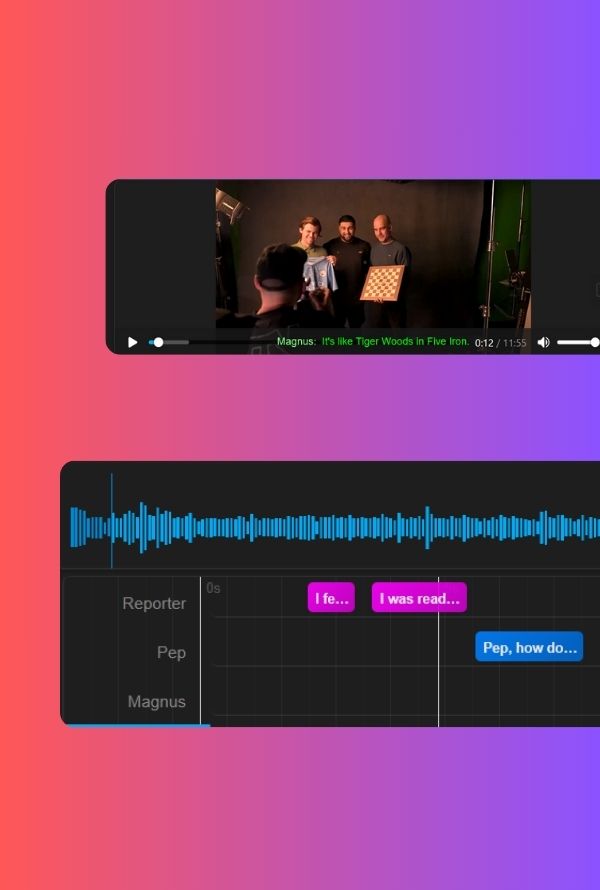600x890 pixels.
Task: Click the video seek bar handle
Action: [x=158, y=342]
